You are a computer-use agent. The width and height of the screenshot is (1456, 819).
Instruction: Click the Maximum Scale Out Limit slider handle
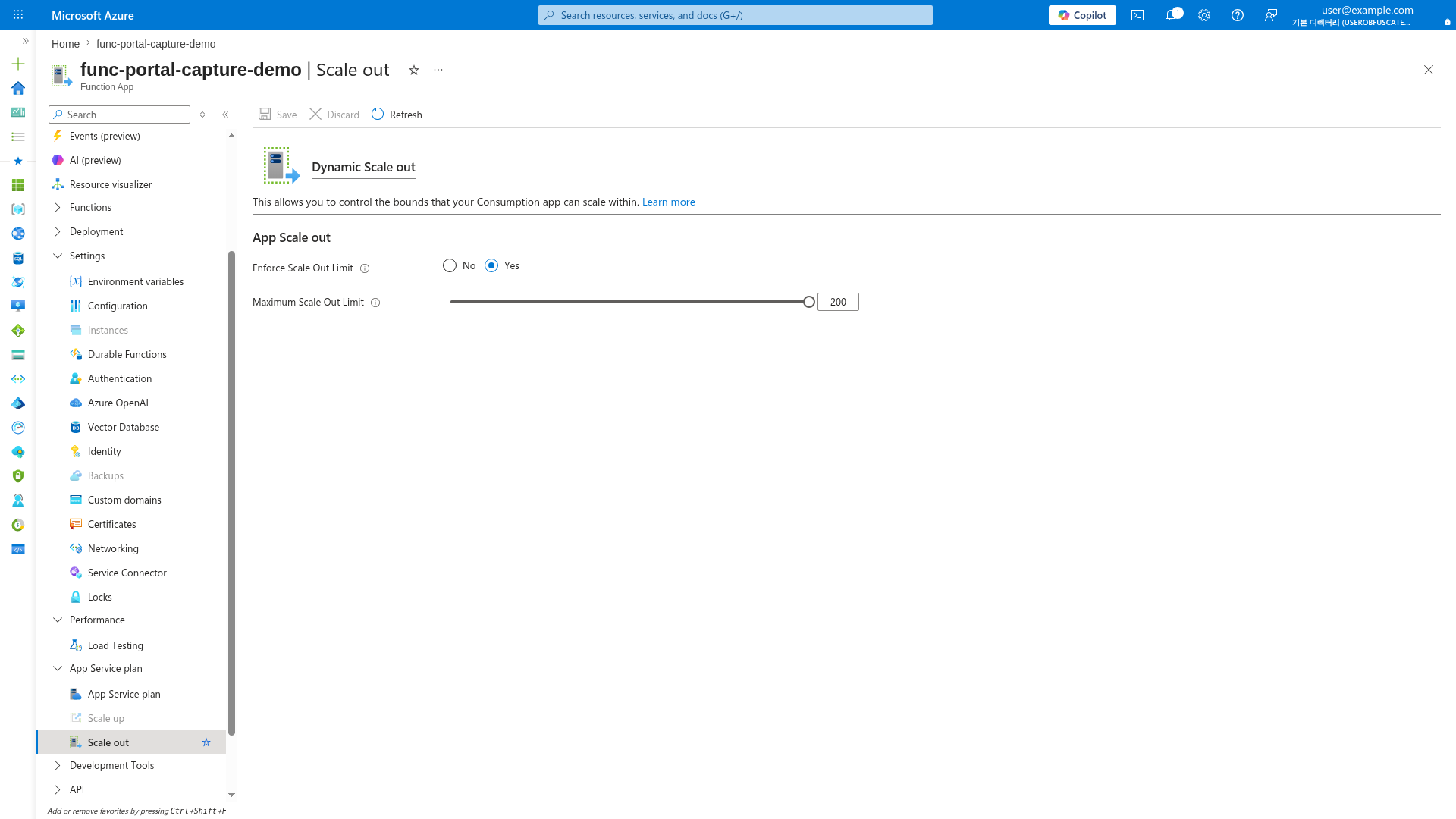809,302
